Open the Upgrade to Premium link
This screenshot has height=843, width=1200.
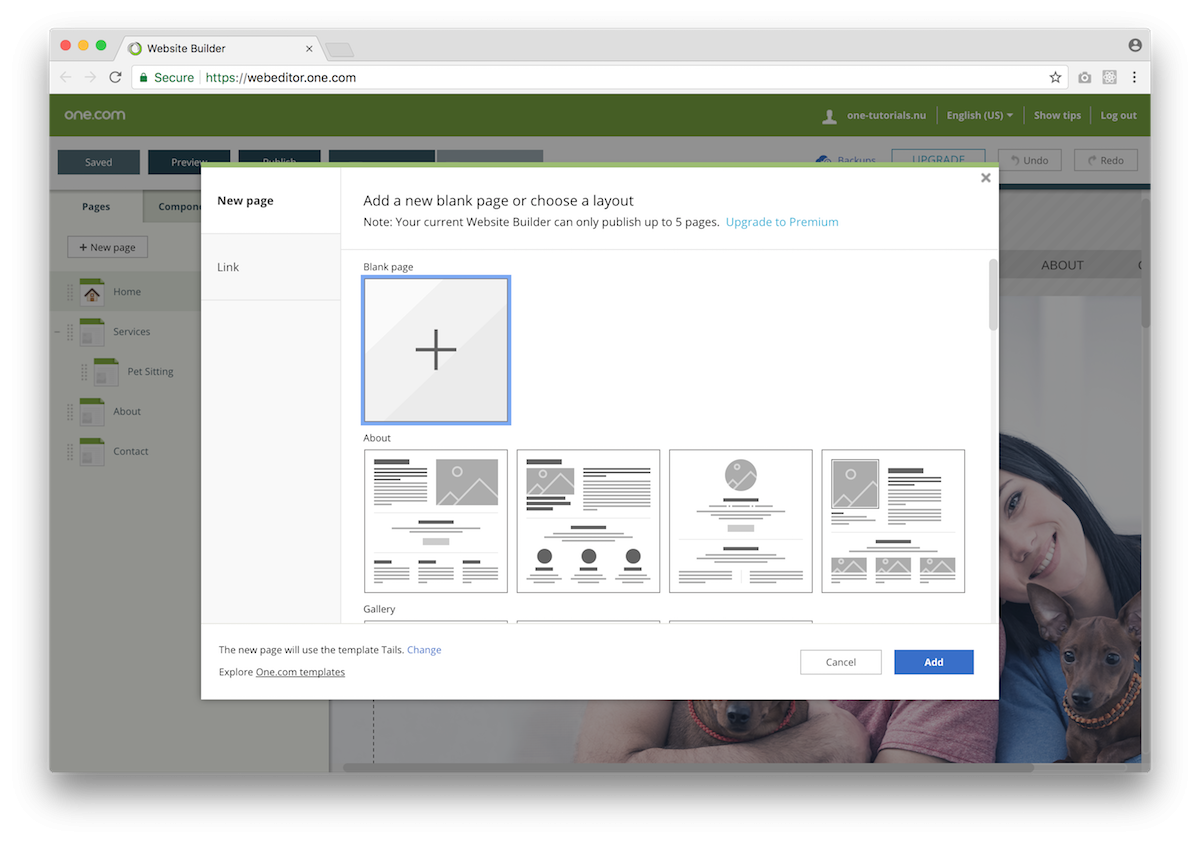782,222
